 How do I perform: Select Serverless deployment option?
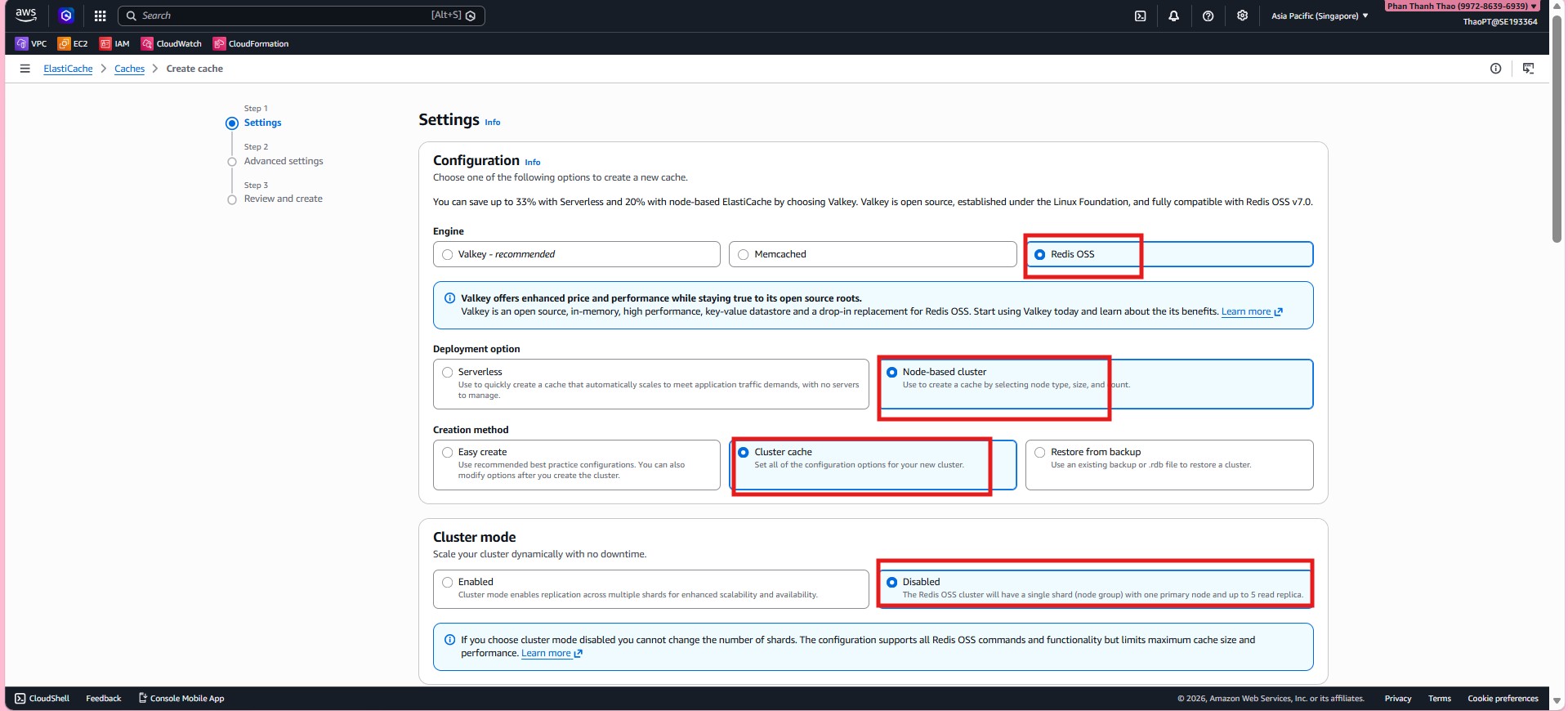pos(650,384)
